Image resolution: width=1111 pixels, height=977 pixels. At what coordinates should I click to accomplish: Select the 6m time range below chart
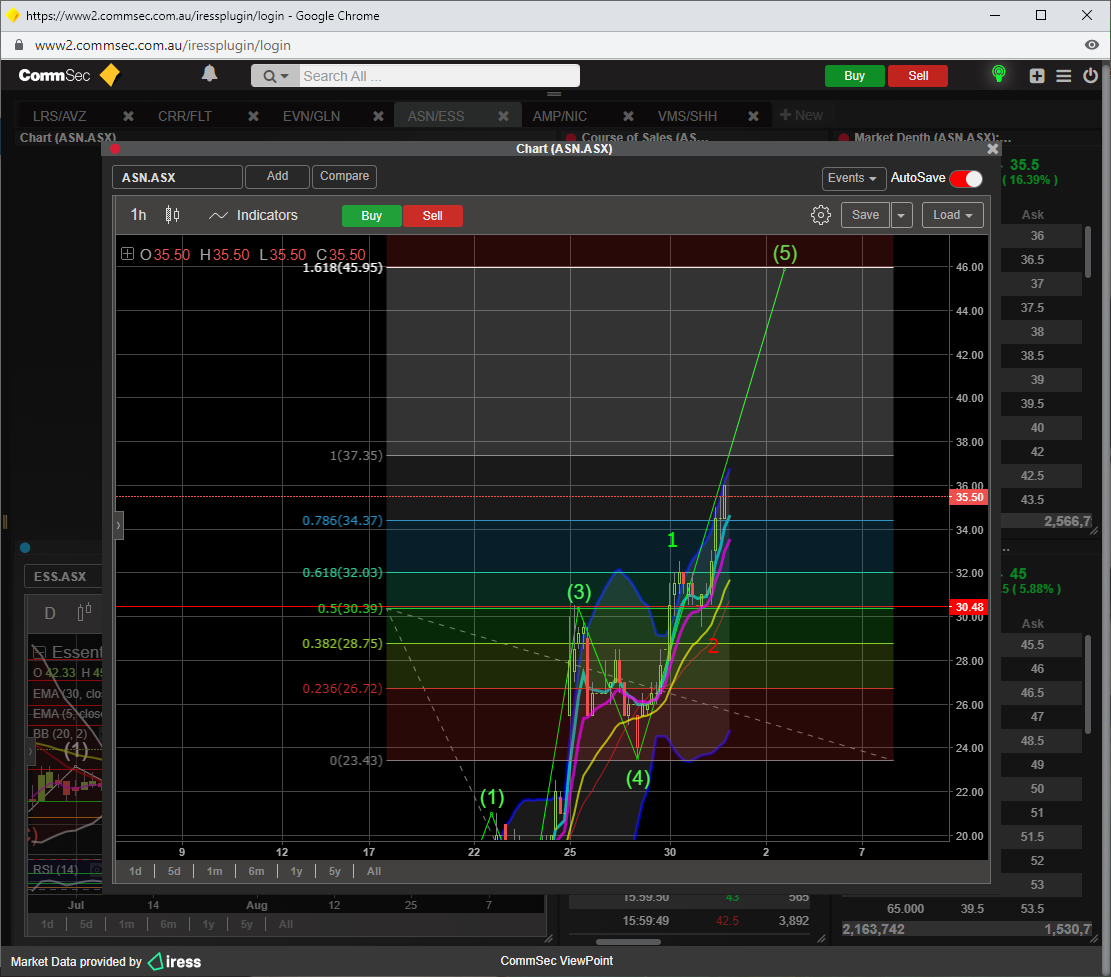(x=256, y=871)
